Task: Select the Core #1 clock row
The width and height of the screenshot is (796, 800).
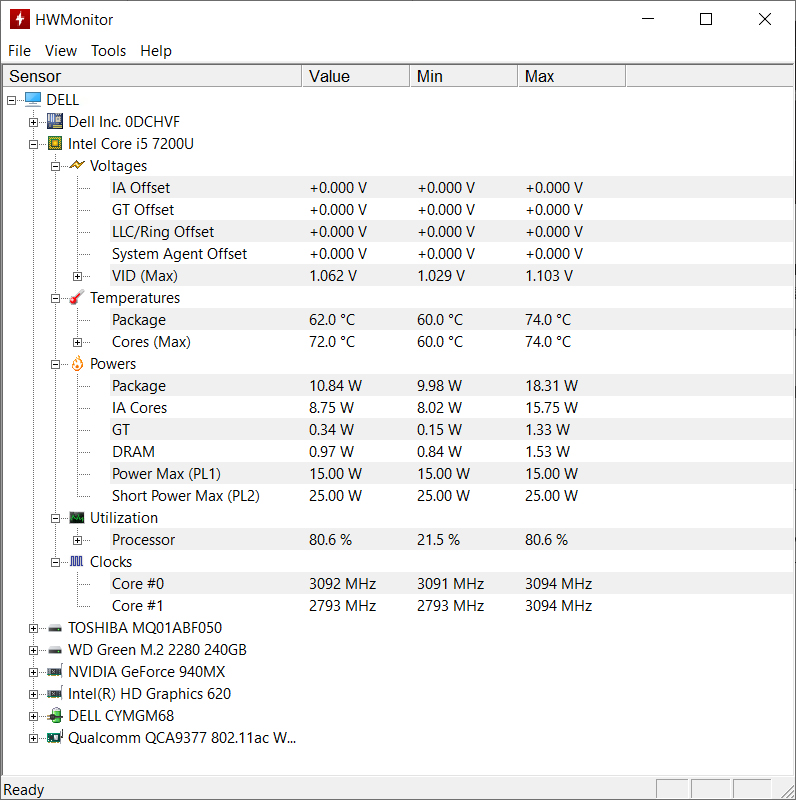Action: click(451, 605)
